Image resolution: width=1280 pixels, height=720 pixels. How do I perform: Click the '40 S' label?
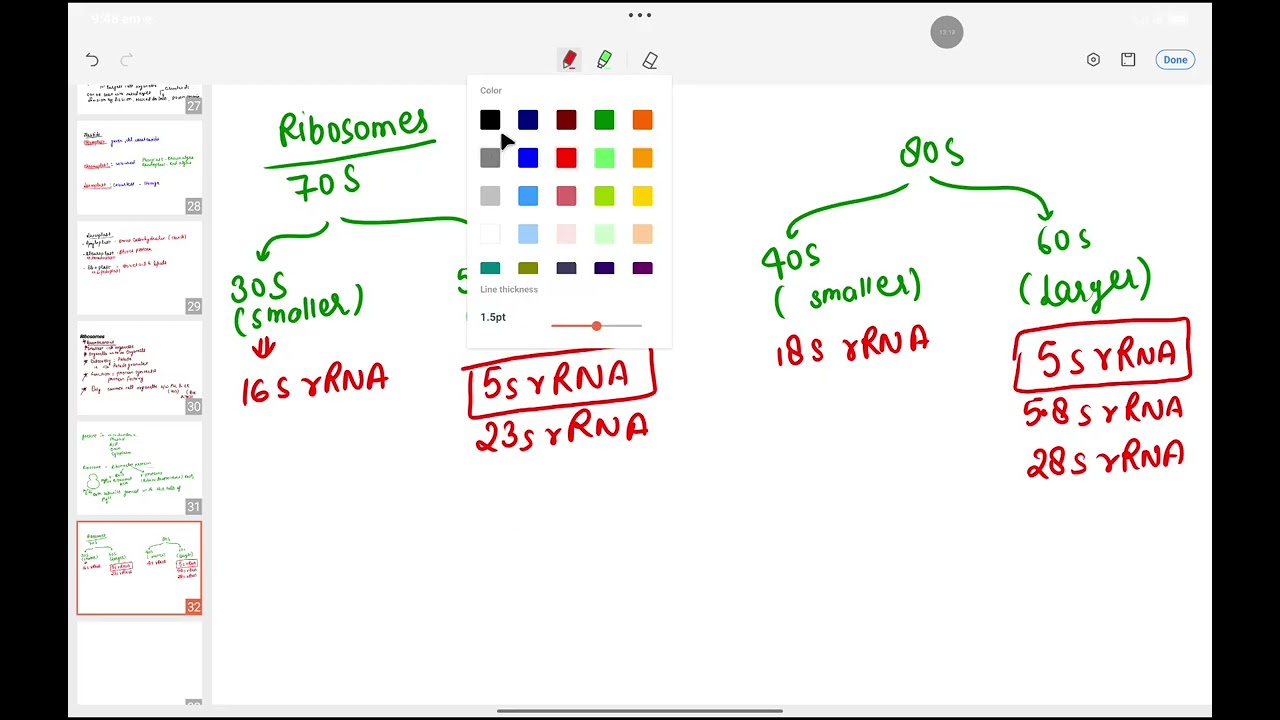click(790, 260)
